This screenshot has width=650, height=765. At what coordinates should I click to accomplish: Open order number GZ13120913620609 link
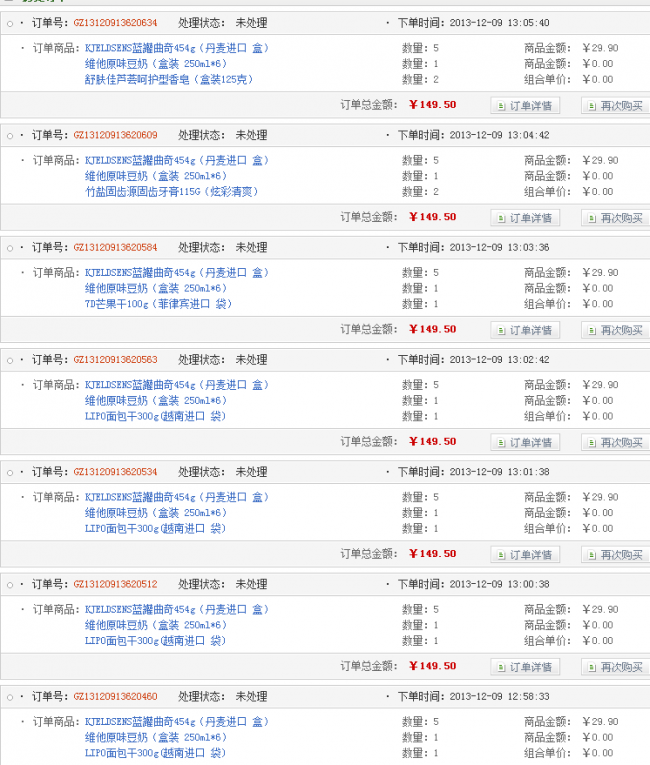pyautogui.click(x=115, y=135)
